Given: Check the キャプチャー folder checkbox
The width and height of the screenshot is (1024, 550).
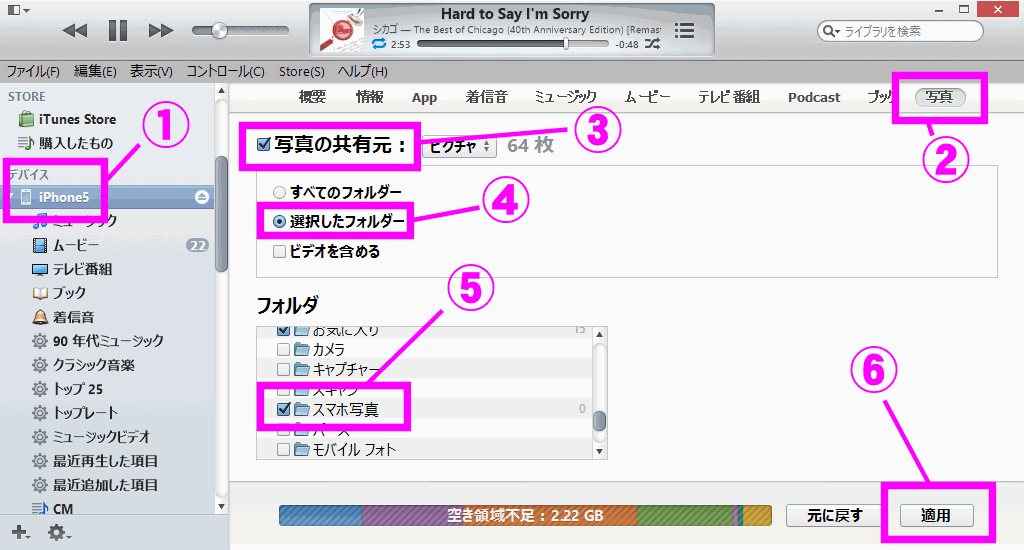Looking at the screenshot, I should point(283,370).
